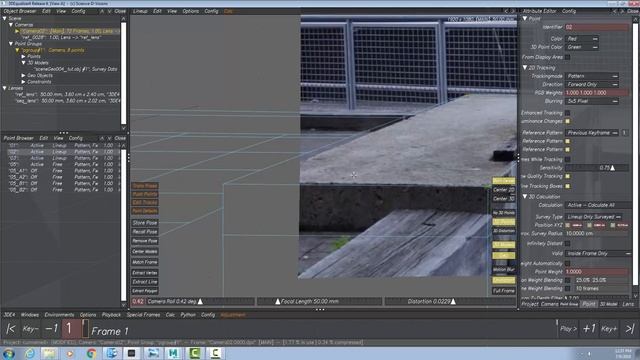The width and height of the screenshot is (640, 360).
Task: Open Survey Type dropdown Lineup Only Surveyed
Action: [x=594, y=217]
